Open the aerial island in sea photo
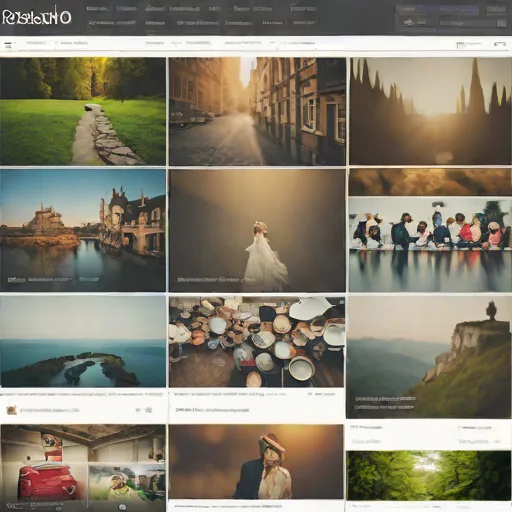 83,342
